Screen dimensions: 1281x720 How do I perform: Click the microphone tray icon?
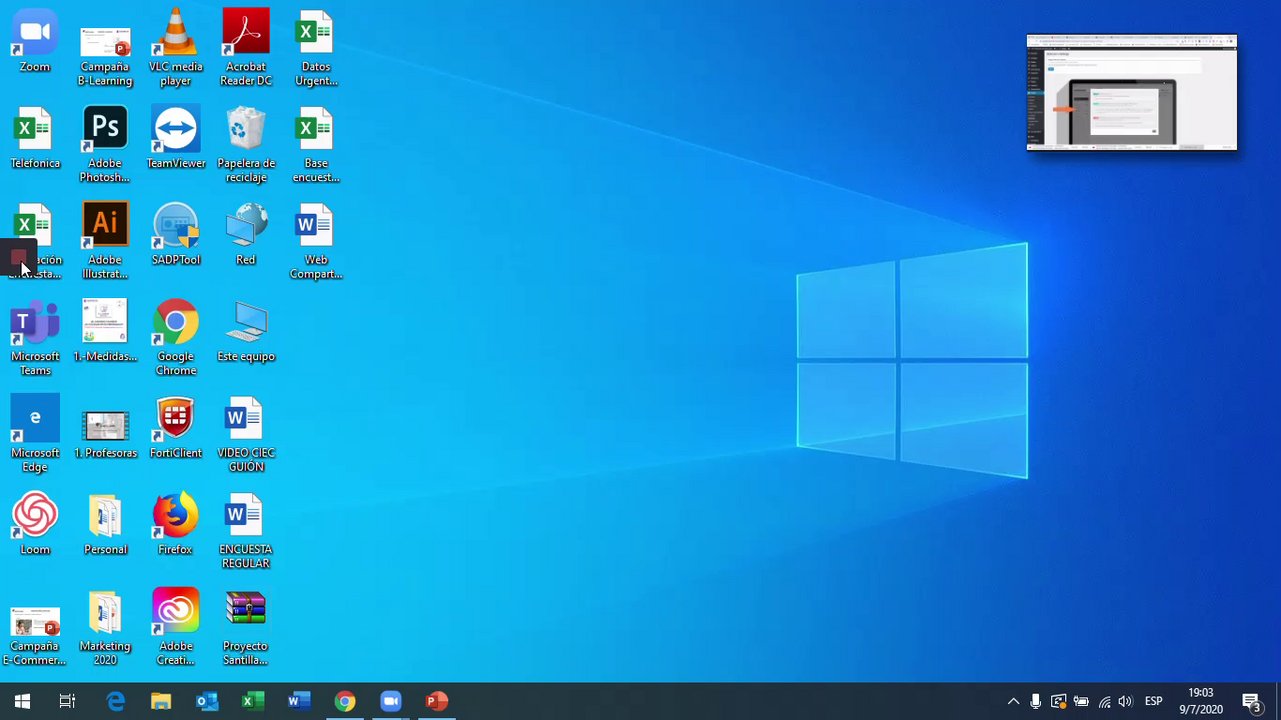click(x=1036, y=702)
